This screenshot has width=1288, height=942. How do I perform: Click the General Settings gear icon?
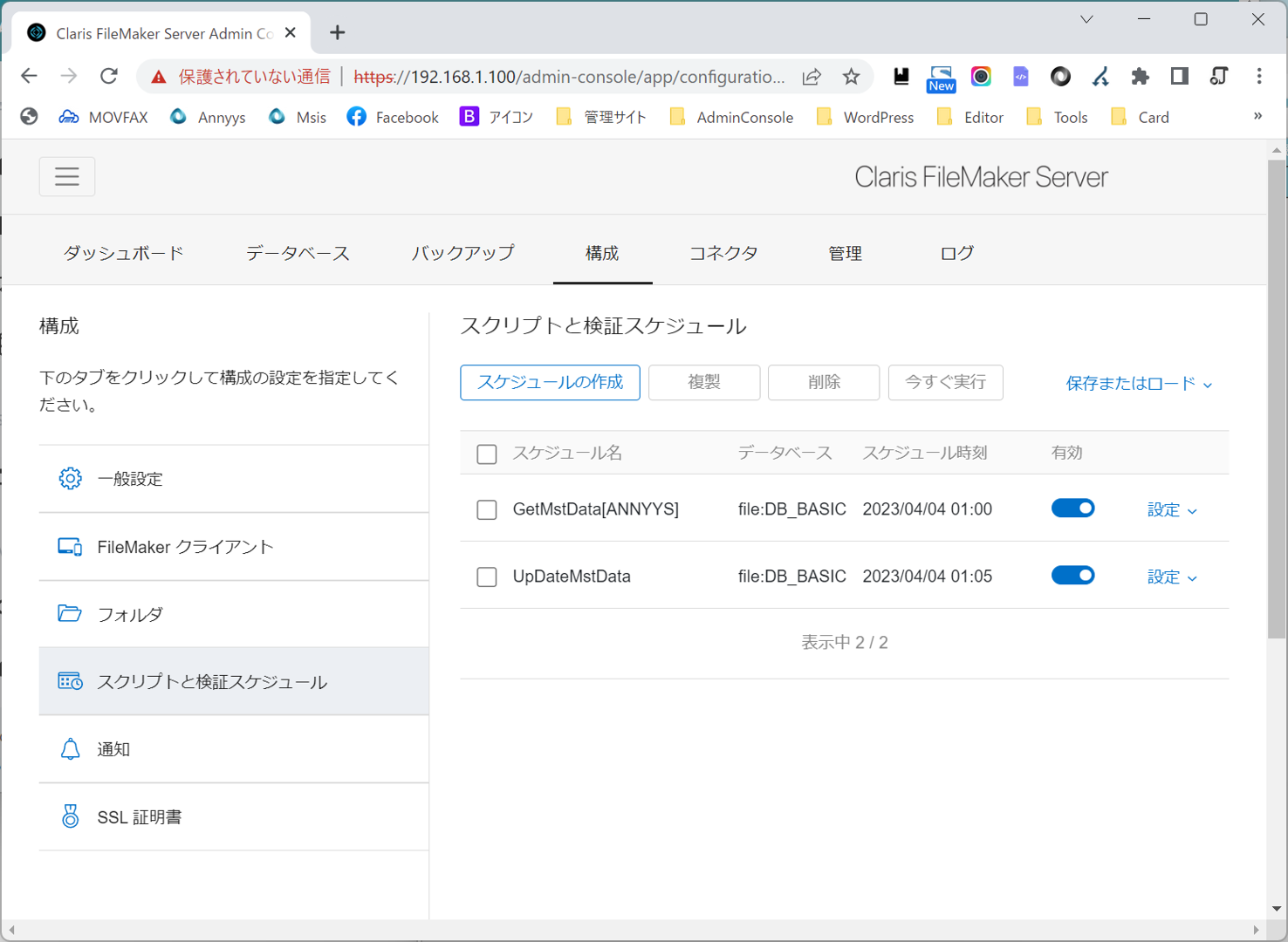click(70, 479)
